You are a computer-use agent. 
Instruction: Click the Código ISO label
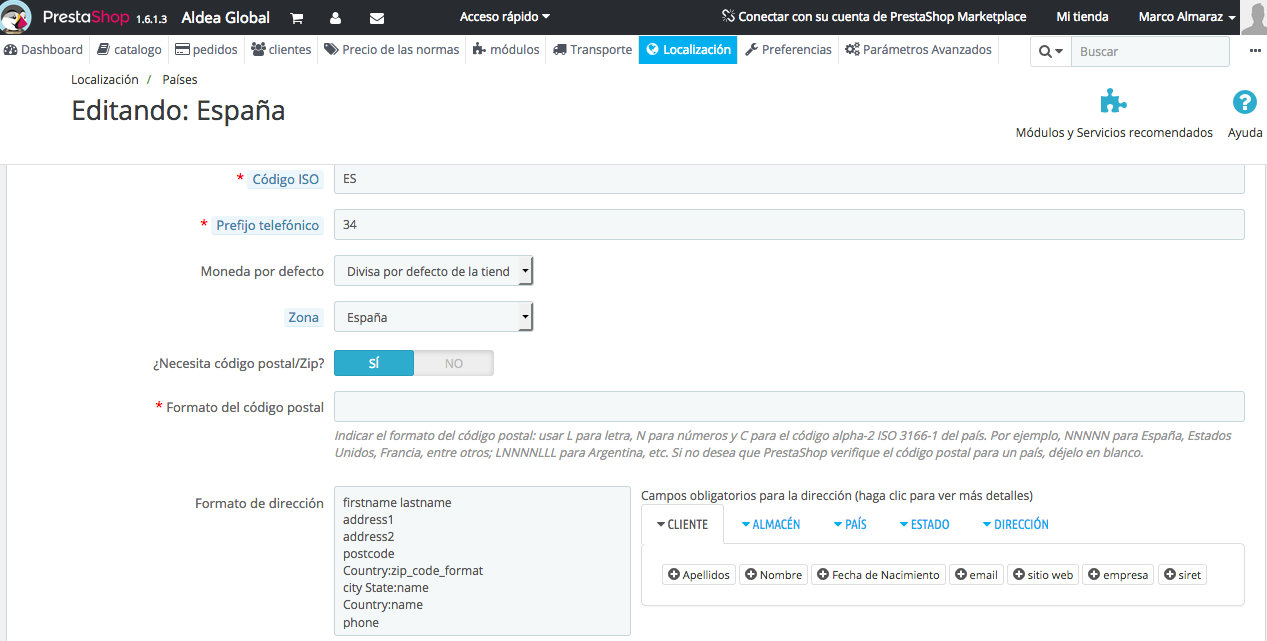coord(285,179)
